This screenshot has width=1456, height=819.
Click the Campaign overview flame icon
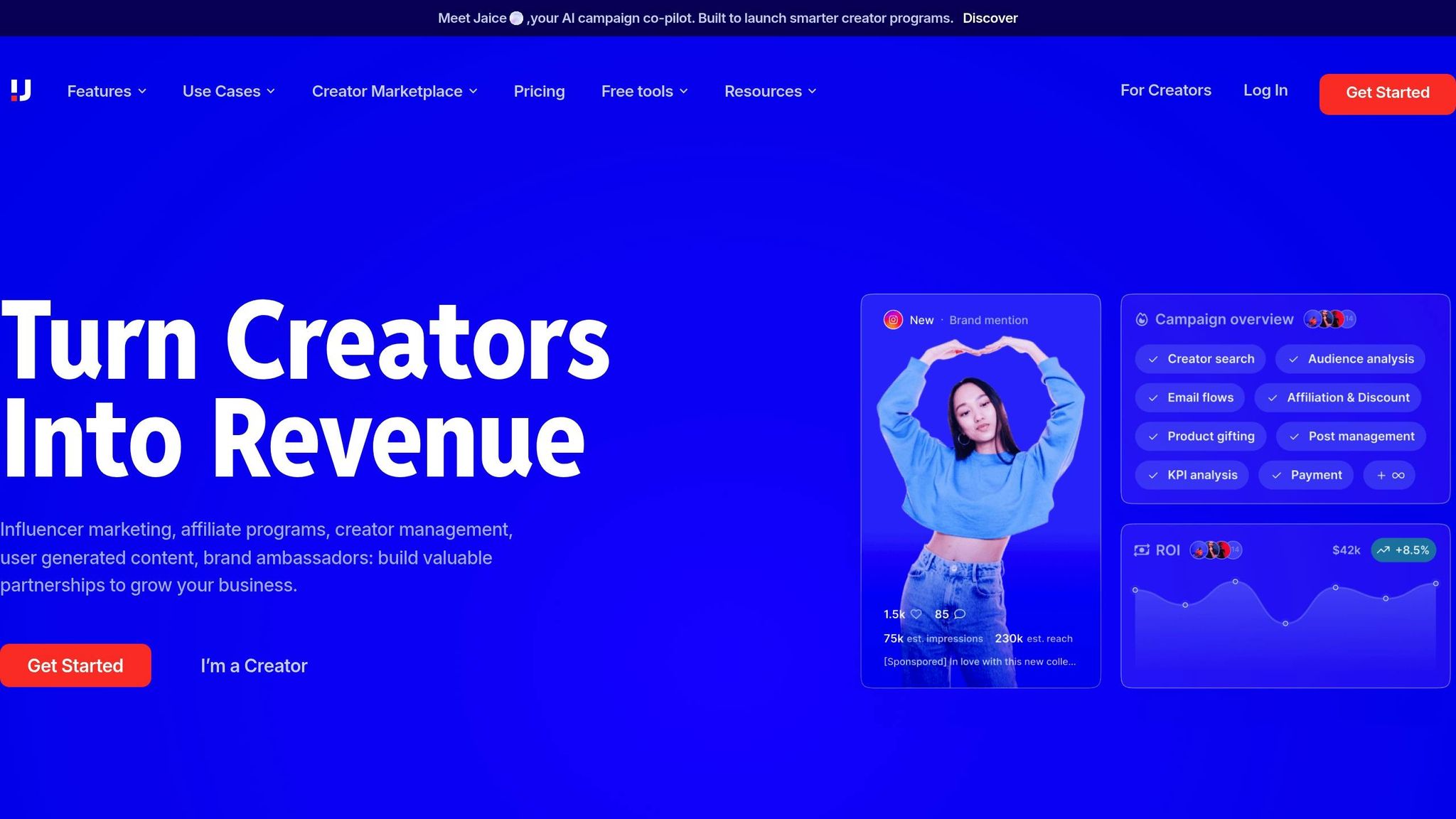pos(1142,320)
